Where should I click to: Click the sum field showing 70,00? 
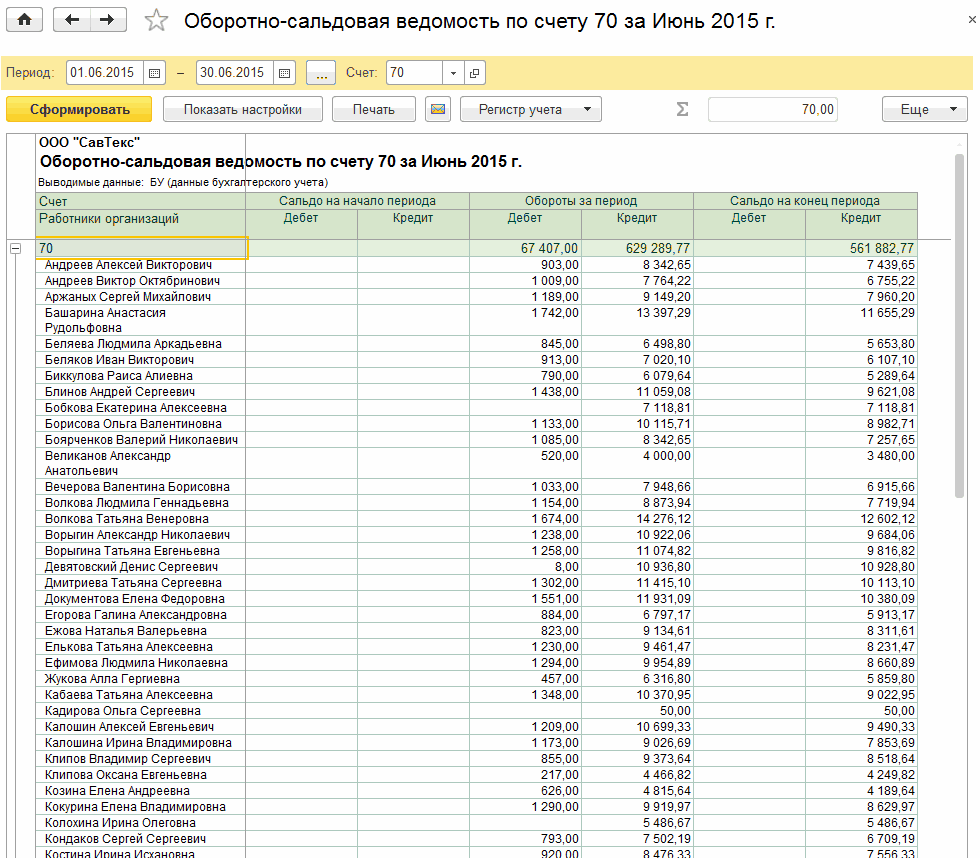(x=772, y=110)
